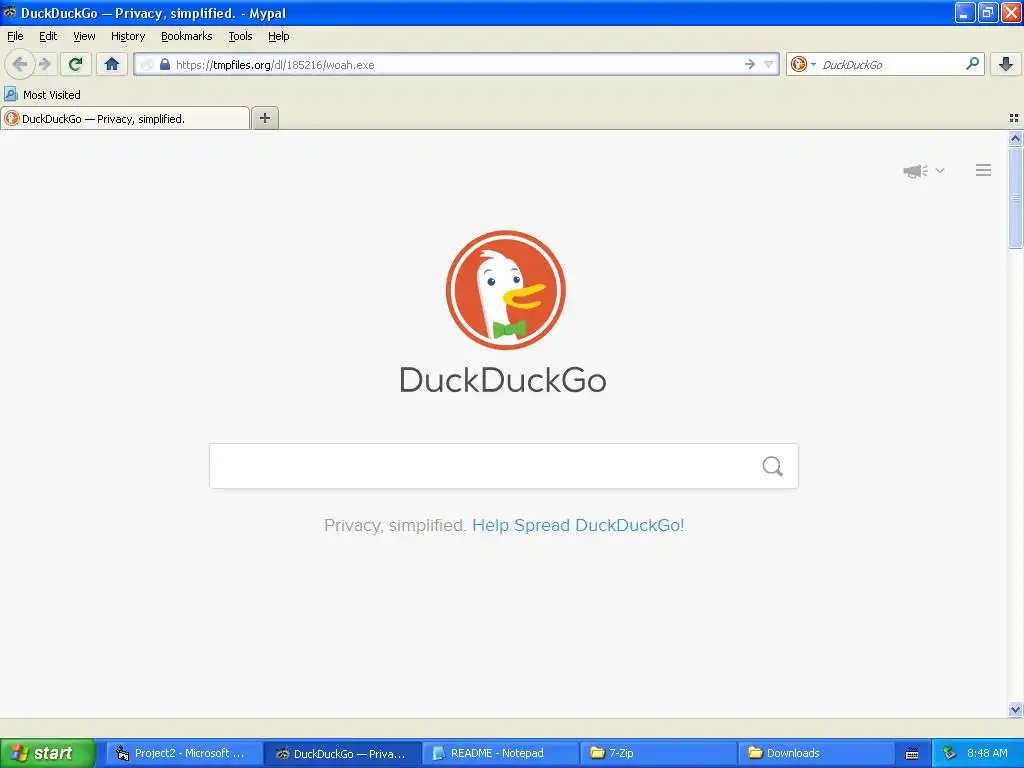
Task: Open the Most Visited bookmarks folder
Action: tap(42, 95)
